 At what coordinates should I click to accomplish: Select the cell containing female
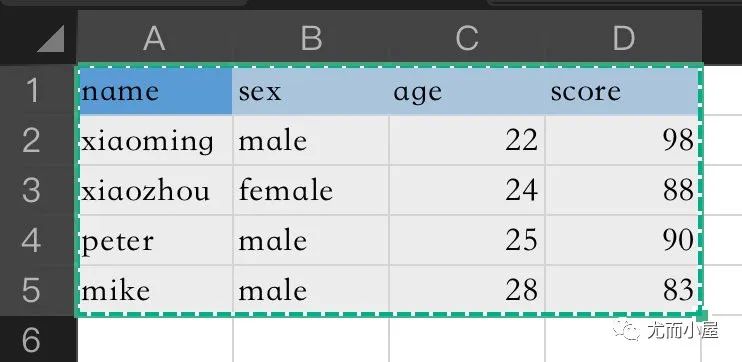click(311, 190)
